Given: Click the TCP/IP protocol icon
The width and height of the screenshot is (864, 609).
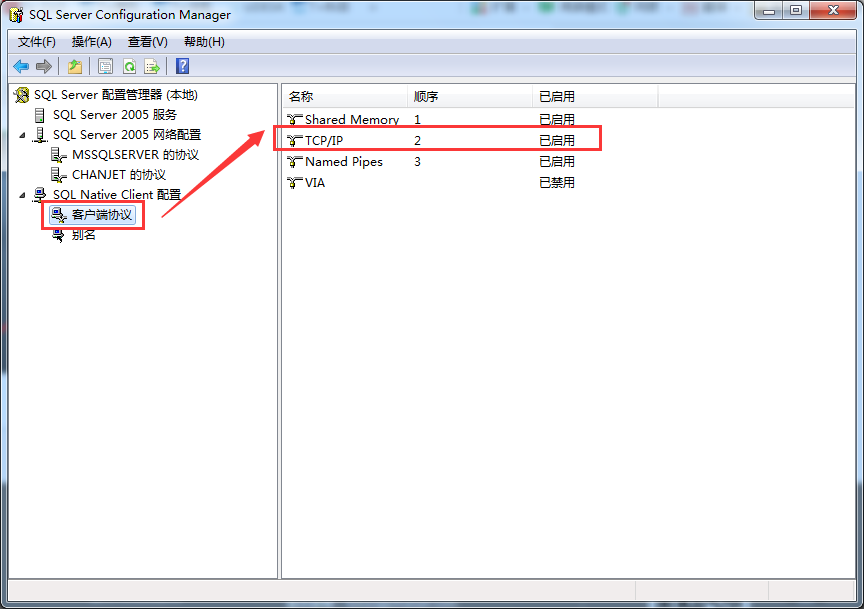Looking at the screenshot, I should pos(295,141).
